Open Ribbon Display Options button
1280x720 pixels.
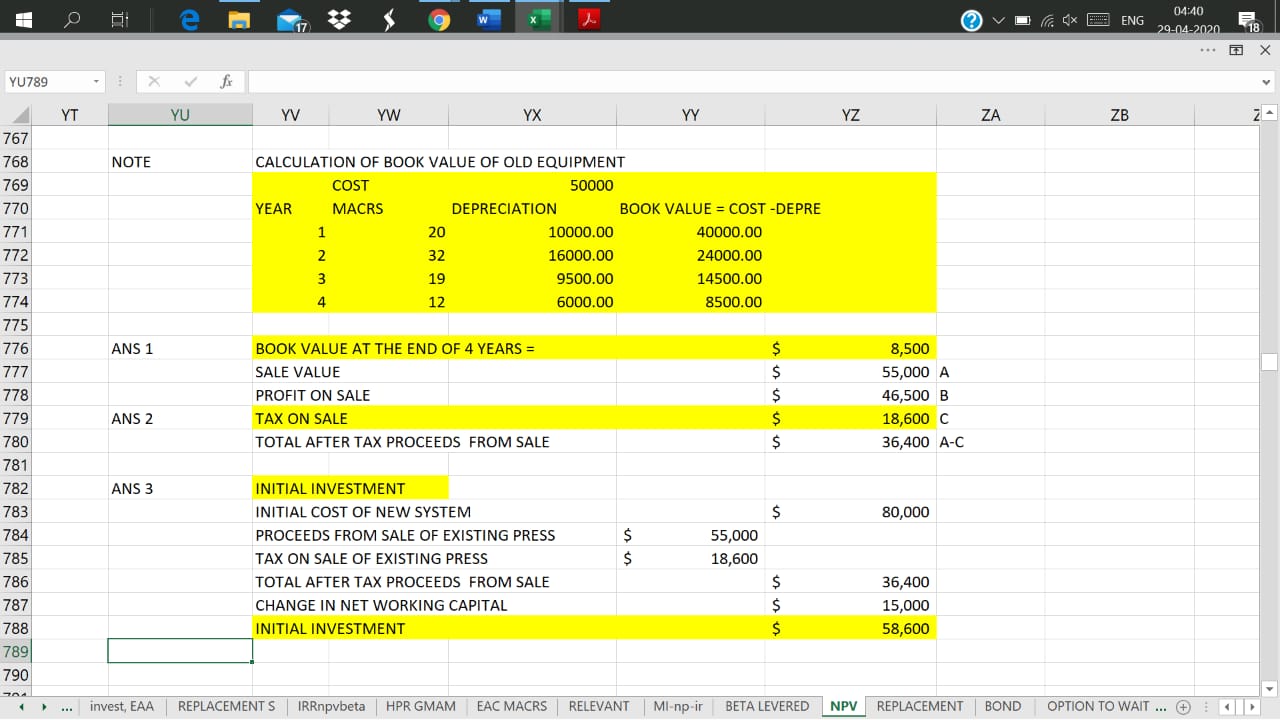tap(1236, 50)
